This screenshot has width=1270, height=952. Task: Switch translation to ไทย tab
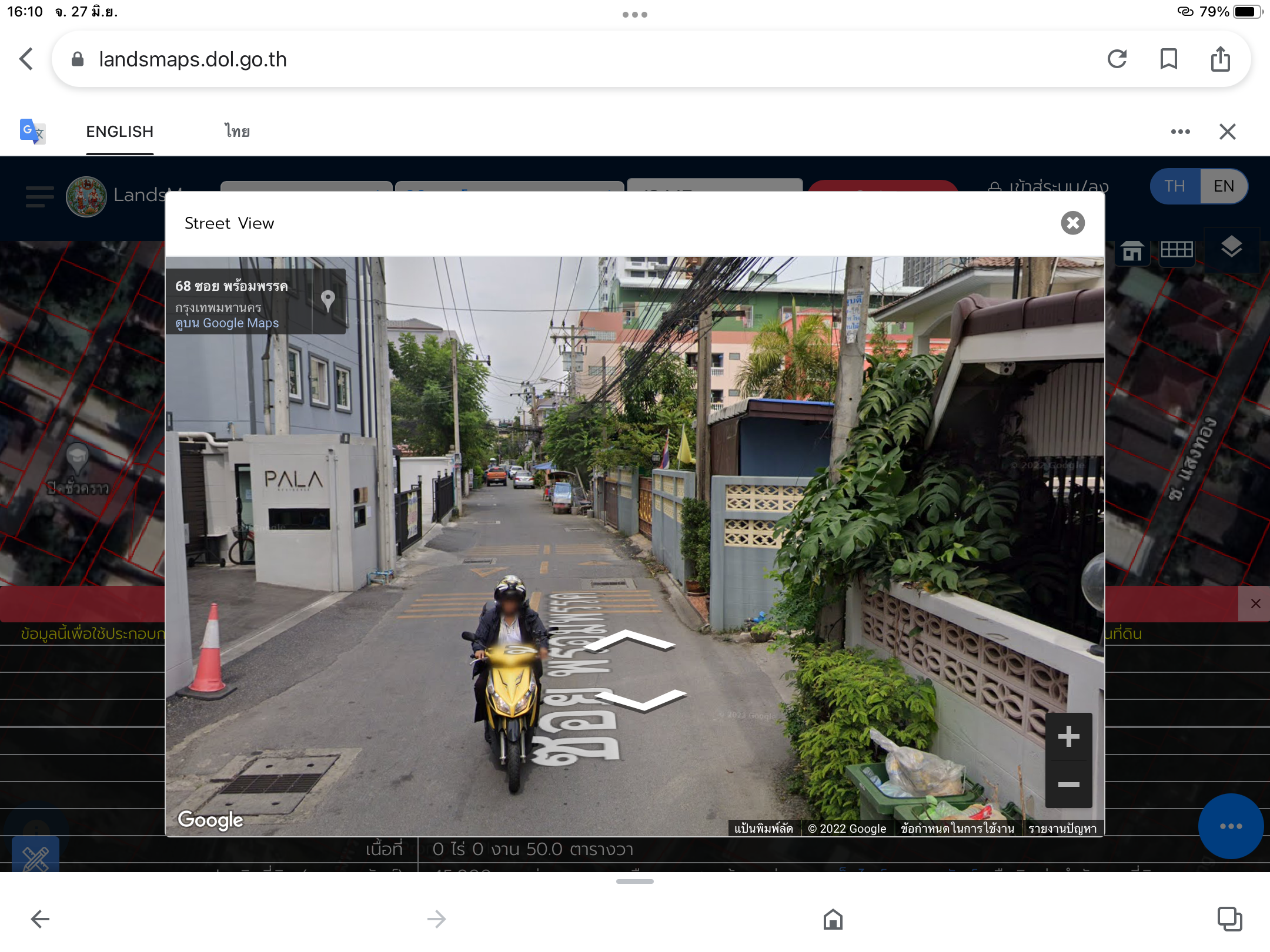(237, 132)
